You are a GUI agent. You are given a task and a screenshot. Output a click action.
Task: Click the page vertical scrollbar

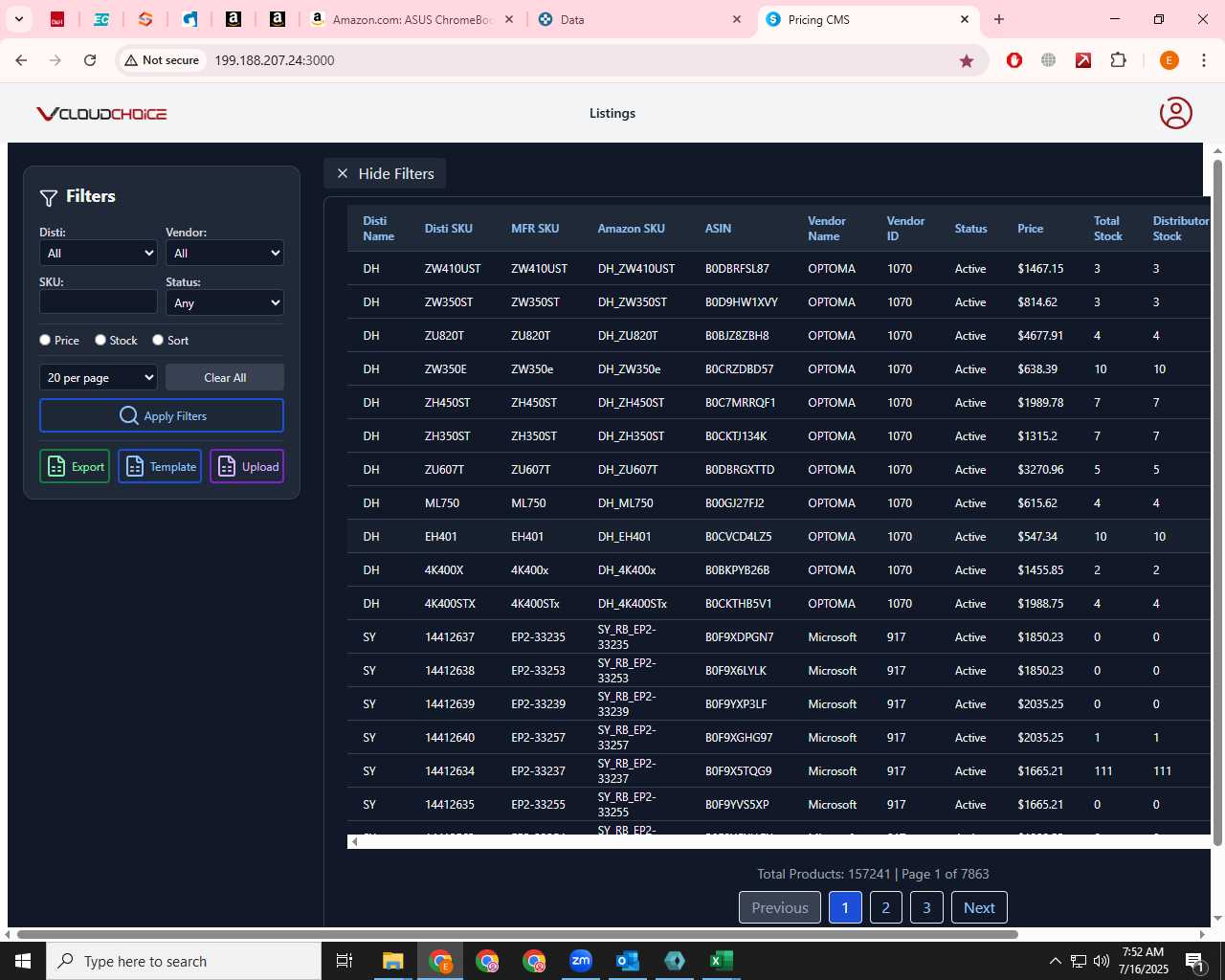pyautogui.click(x=1217, y=502)
